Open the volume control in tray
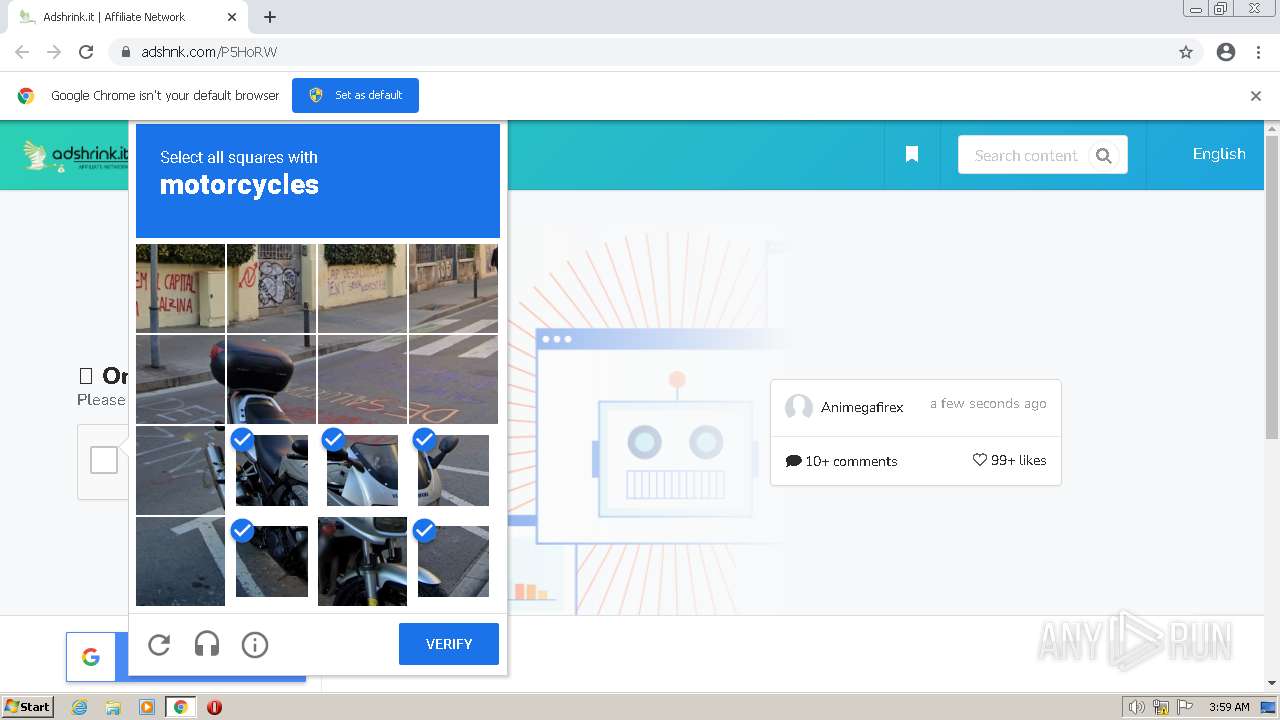The width and height of the screenshot is (1280, 720). pyautogui.click(x=1136, y=707)
